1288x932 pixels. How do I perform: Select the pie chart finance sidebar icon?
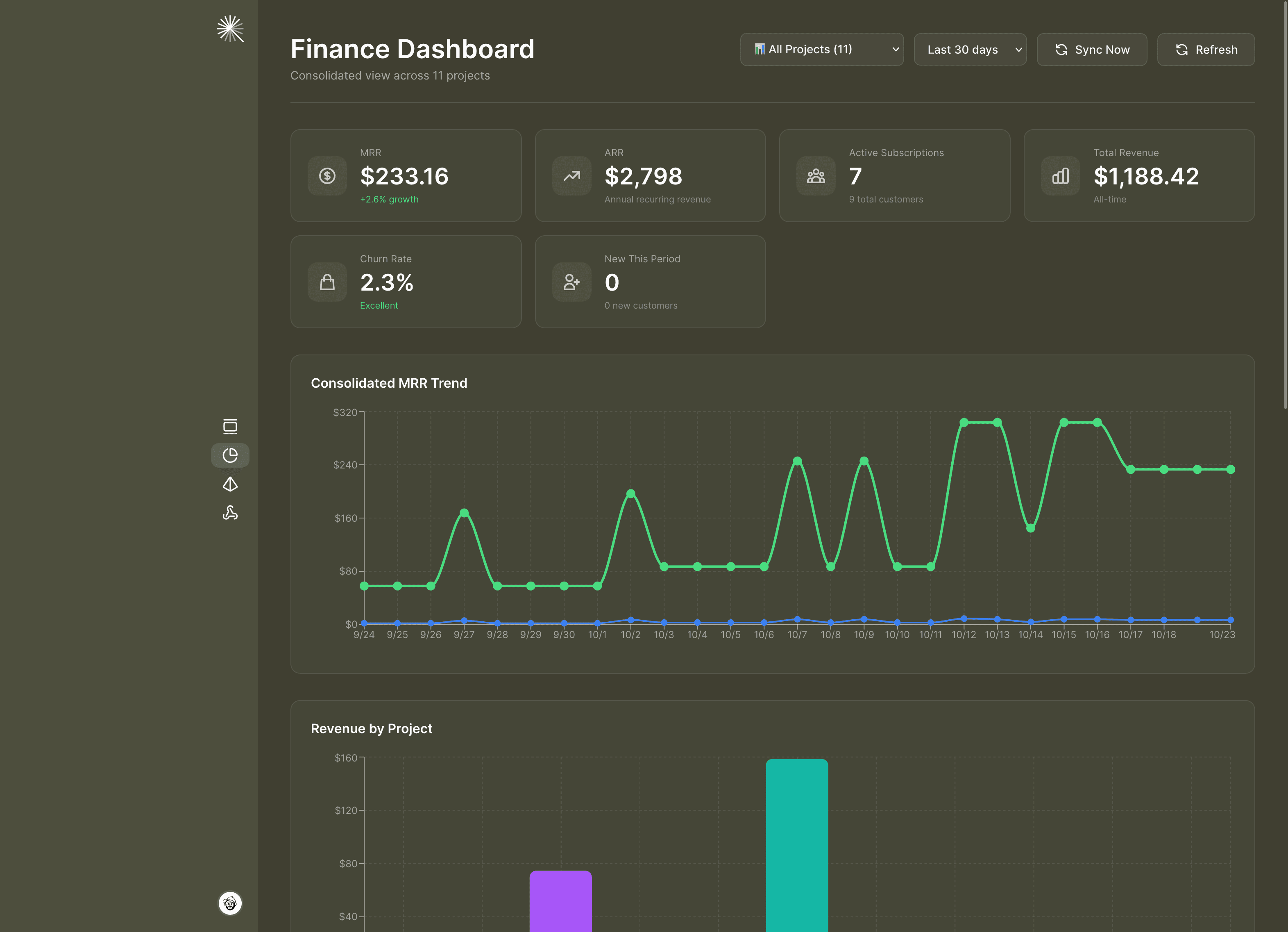pyautogui.click(x=230, y=455)
